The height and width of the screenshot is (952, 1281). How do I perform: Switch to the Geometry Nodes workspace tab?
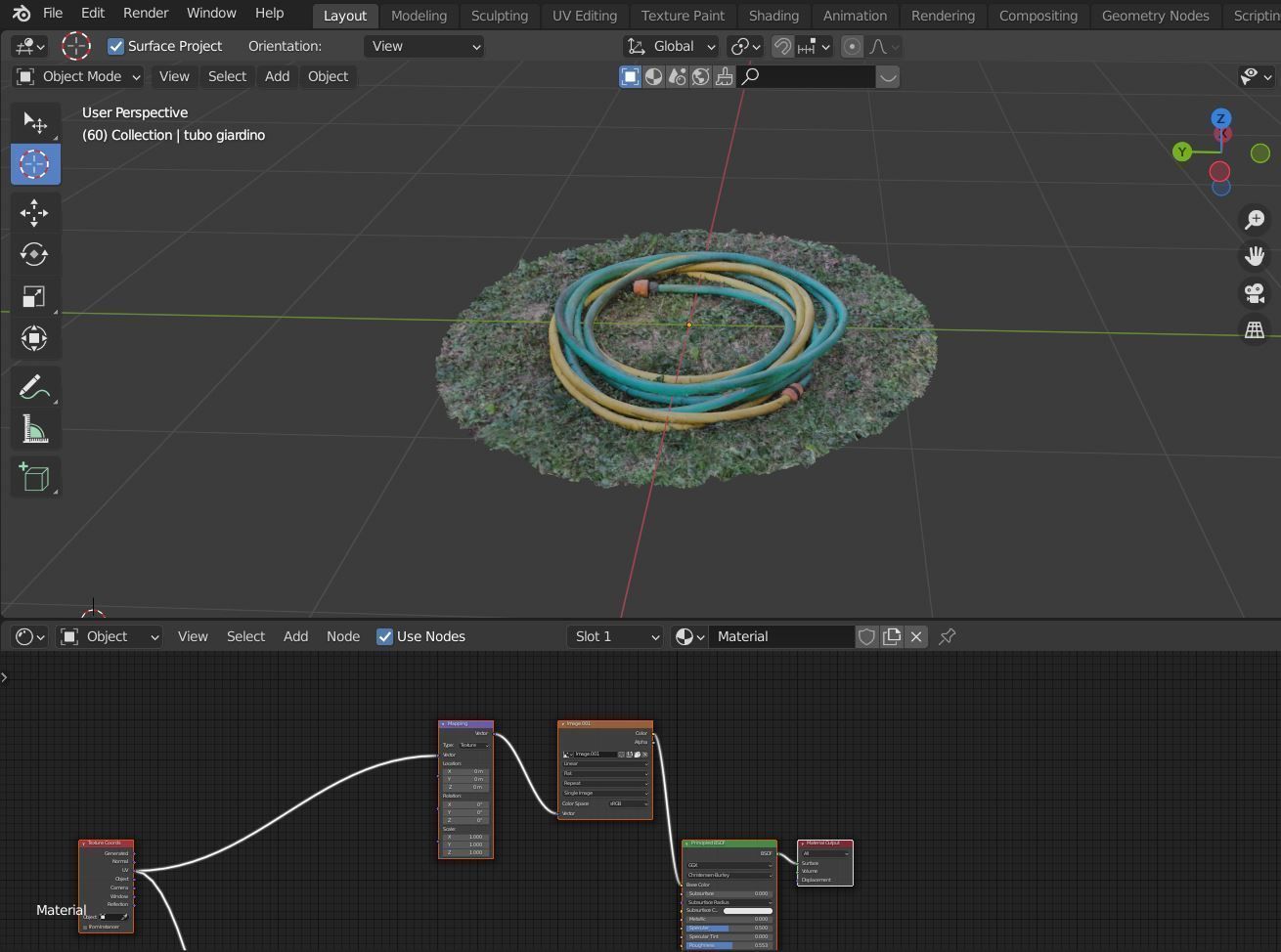coord(1155,16)
